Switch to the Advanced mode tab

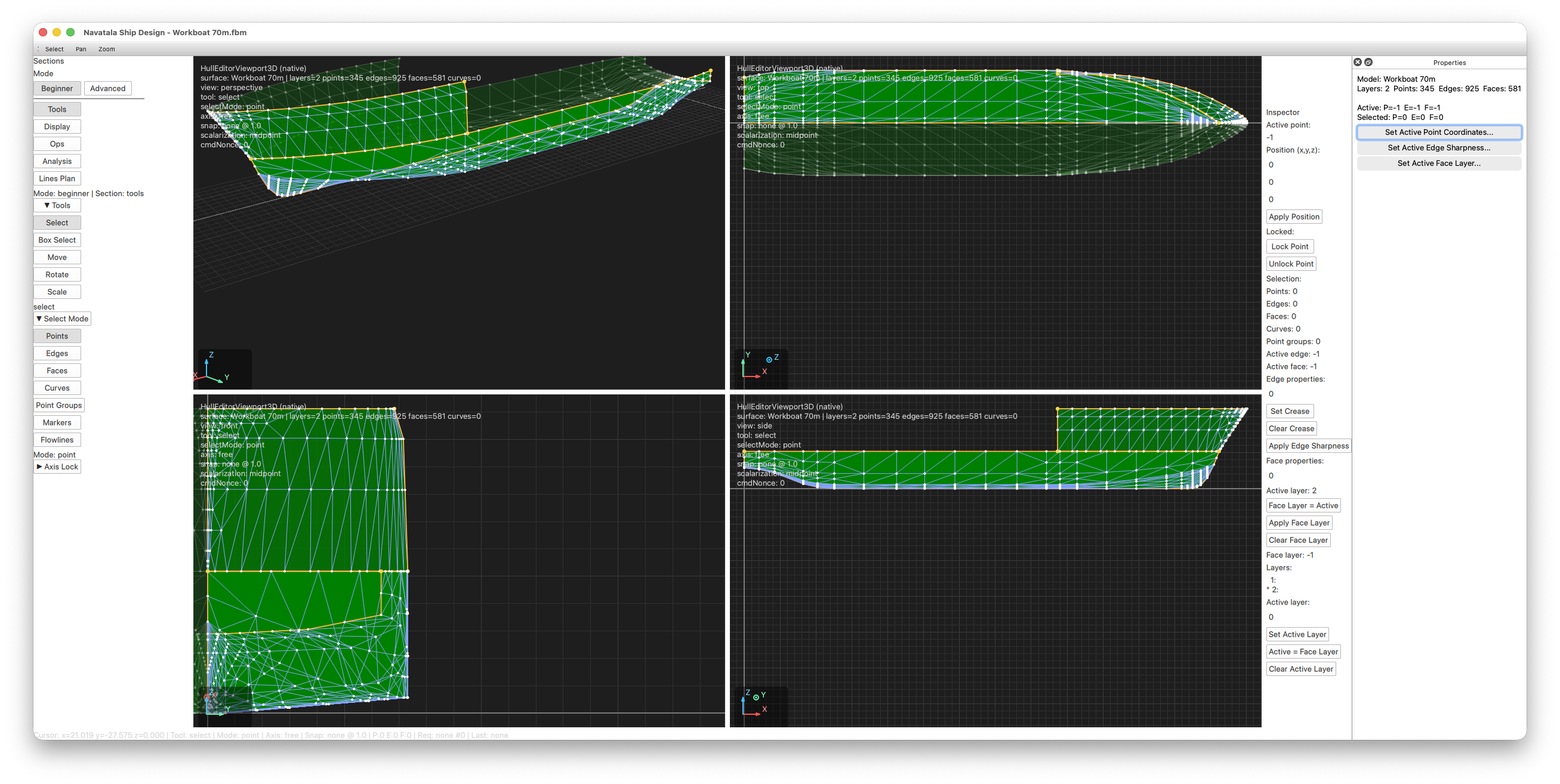click(x=108, y=88)
